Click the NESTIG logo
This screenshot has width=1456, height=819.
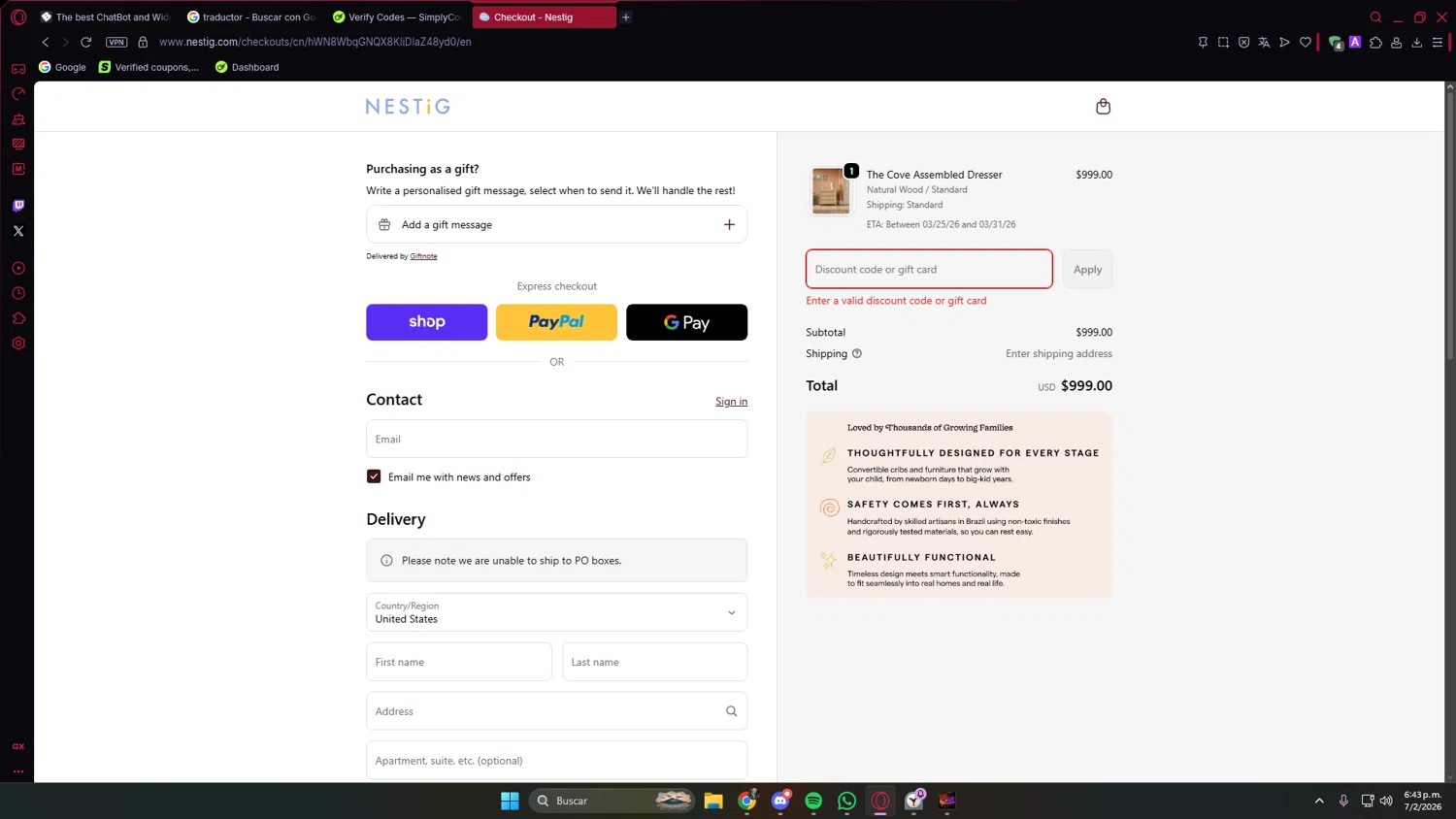tap(408, 107)
